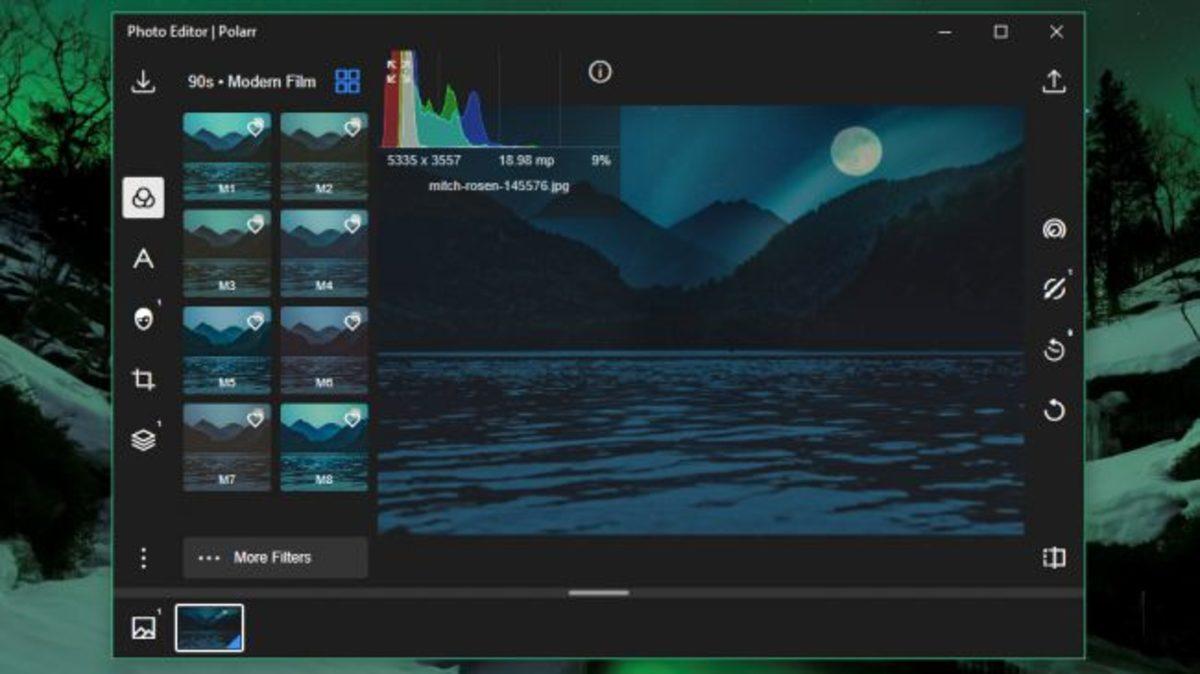Image resolution: width=1200 pixels, height=674 pixels.
Task: Open the filter collections grid
Action: pyautogui.click(x=348, y=81)
